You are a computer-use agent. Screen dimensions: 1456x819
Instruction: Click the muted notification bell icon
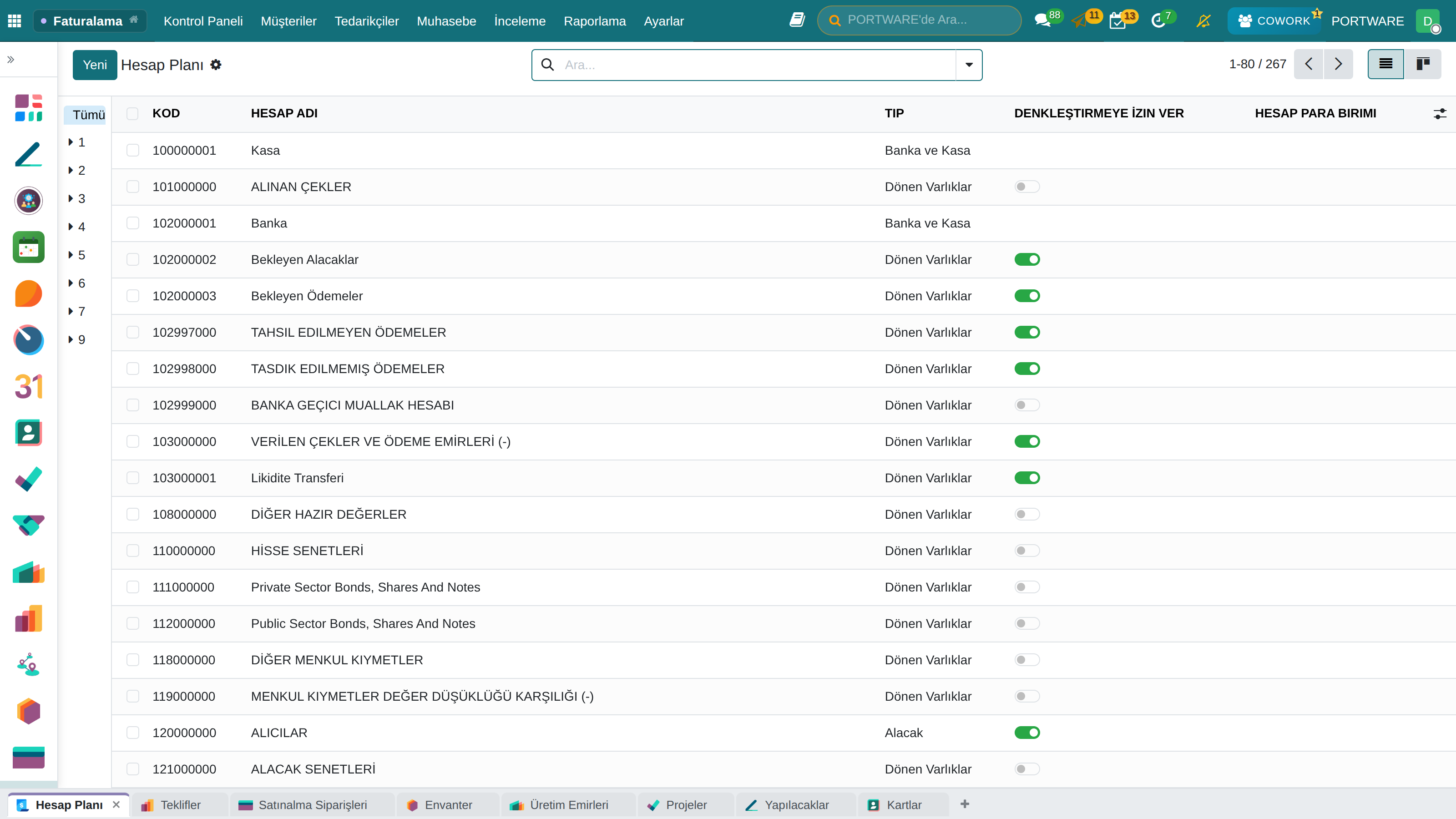coord(1203,21)
